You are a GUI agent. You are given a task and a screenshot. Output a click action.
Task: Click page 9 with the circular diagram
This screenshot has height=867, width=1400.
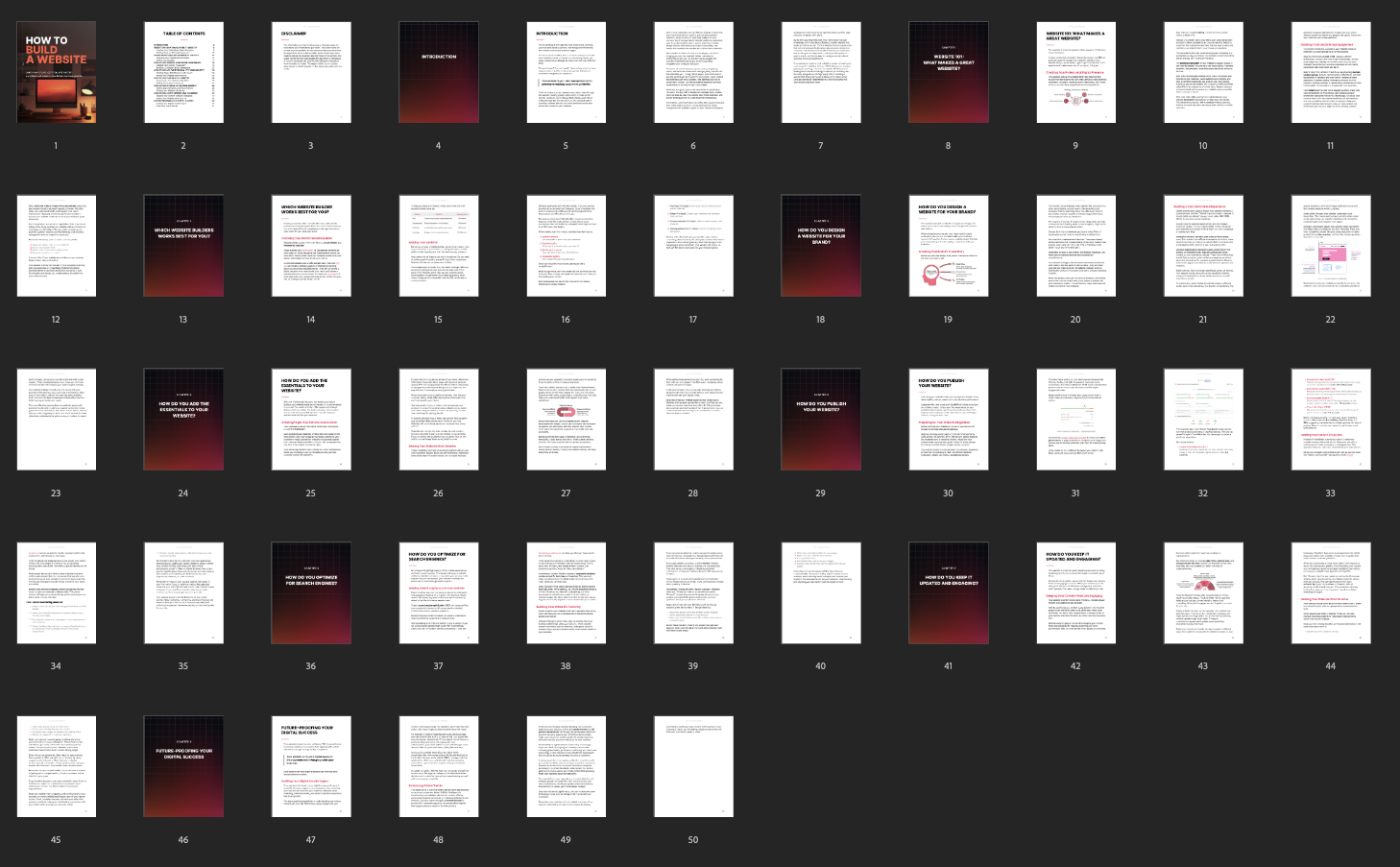pyautogui.click(x=1075, y=73)
